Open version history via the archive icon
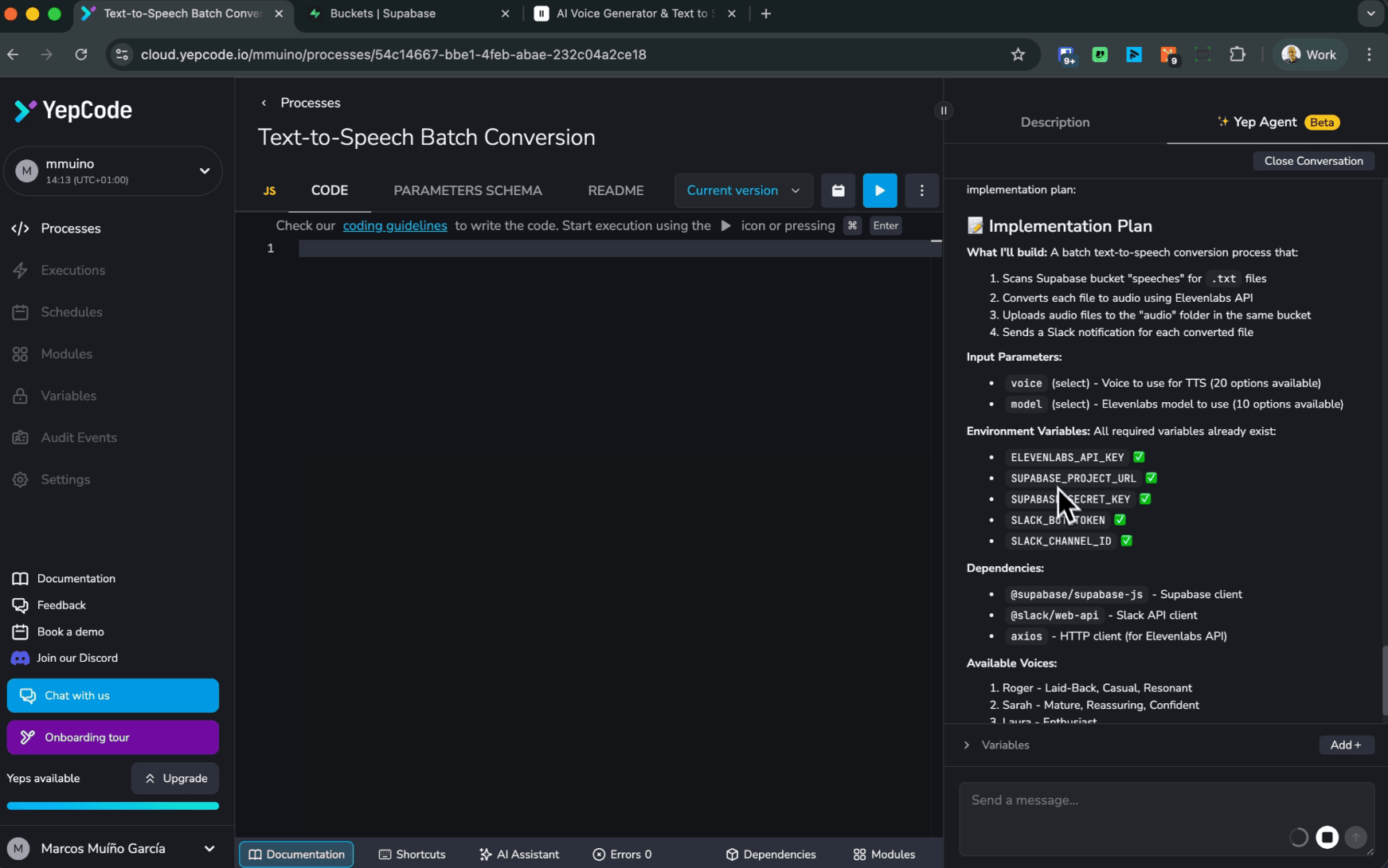 tap(838, 190)
